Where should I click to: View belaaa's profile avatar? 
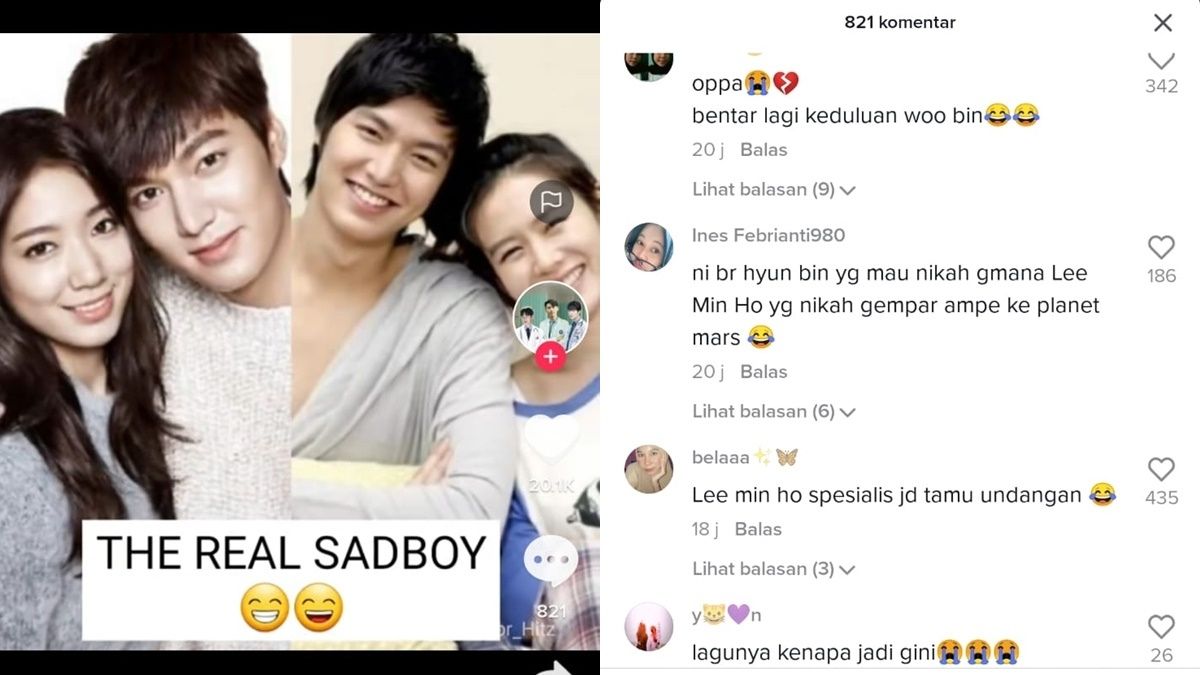649,469
